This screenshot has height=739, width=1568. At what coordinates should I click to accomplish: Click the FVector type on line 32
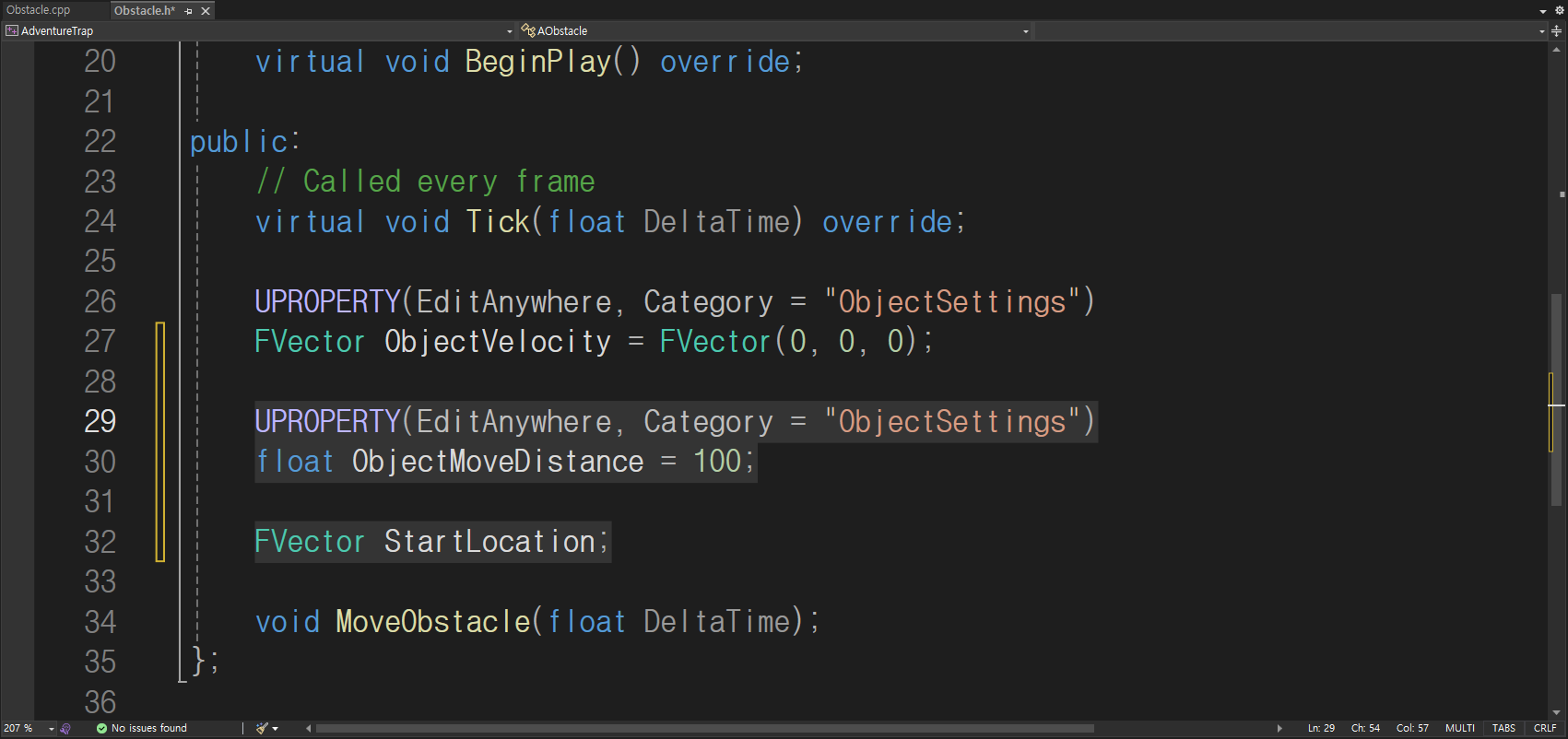[x=310, y=542]
